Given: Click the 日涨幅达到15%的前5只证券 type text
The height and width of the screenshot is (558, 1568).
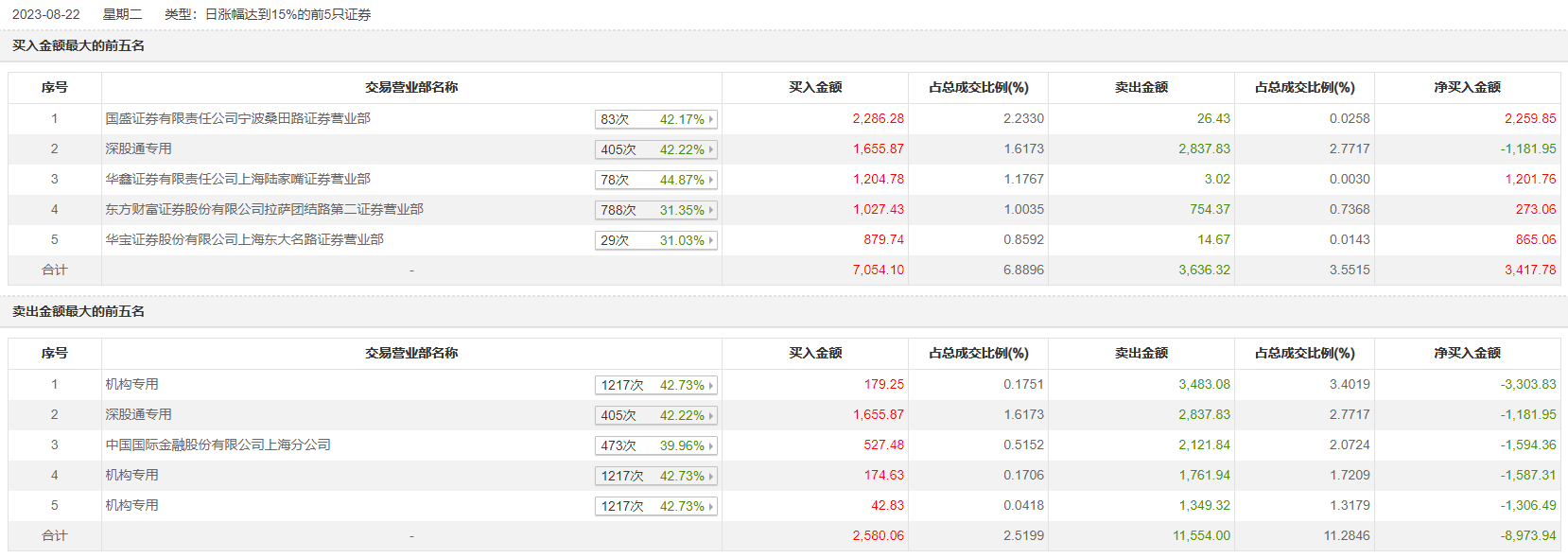Looking at the screenshot, I should 287,14.
